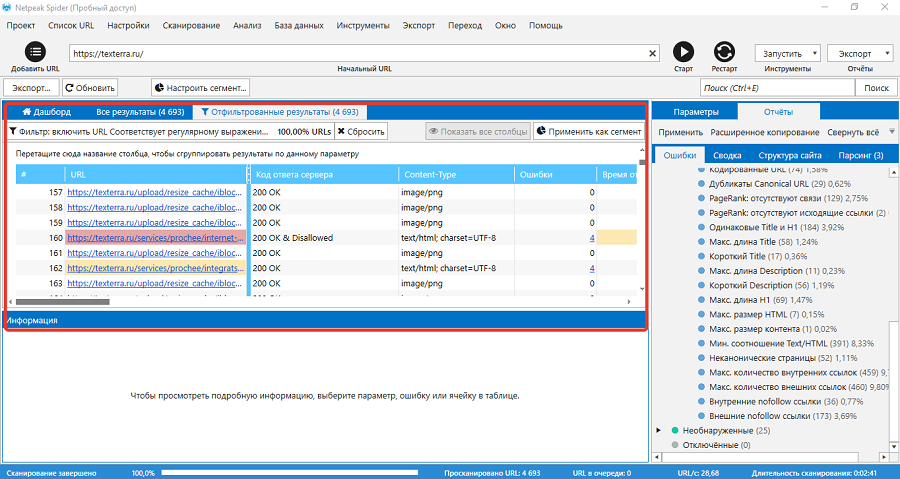
Task: Click errors count 4 in row 160
Action: coord(592,237)
